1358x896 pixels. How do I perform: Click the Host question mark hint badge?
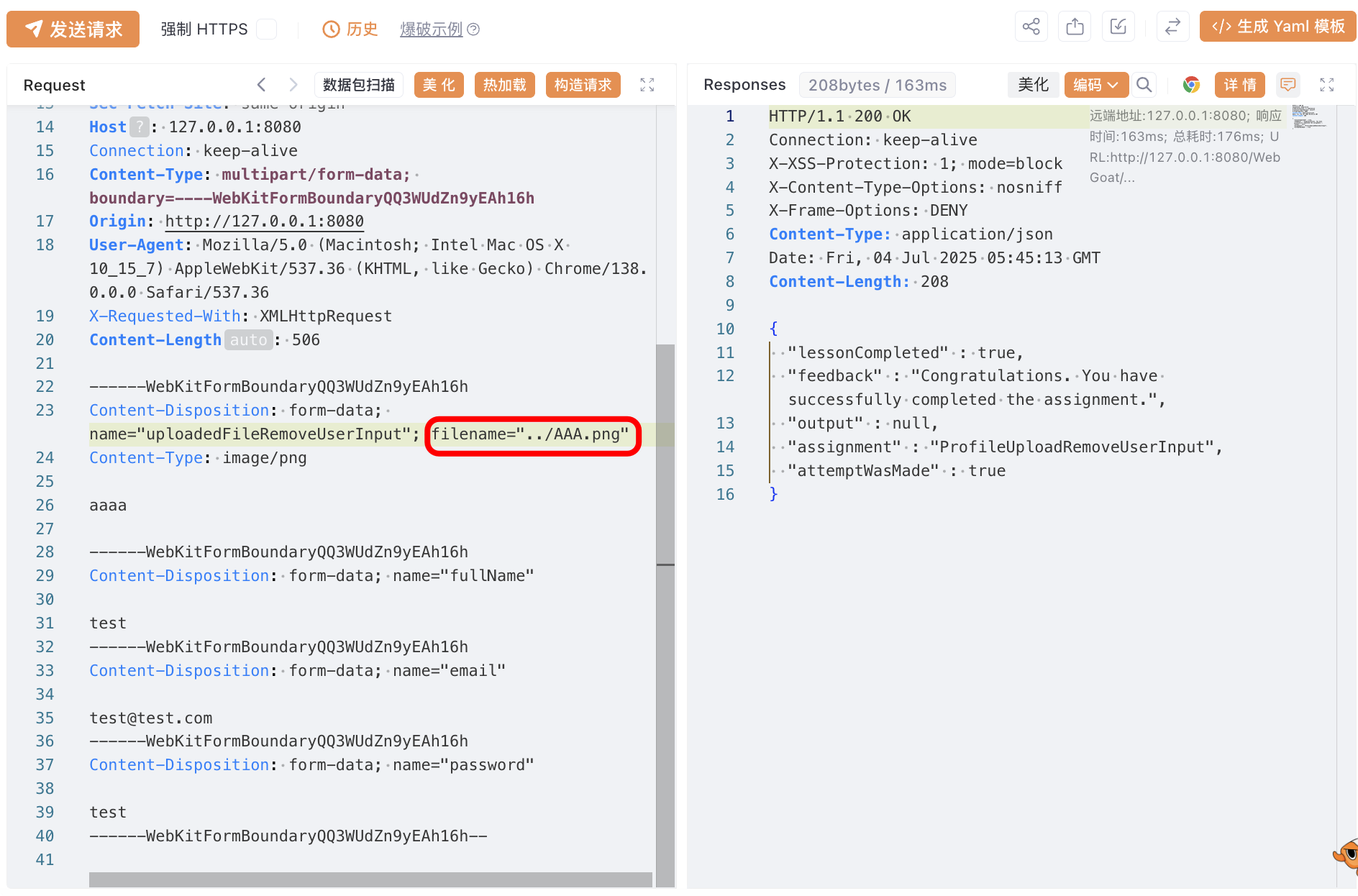tap(140, 127)
